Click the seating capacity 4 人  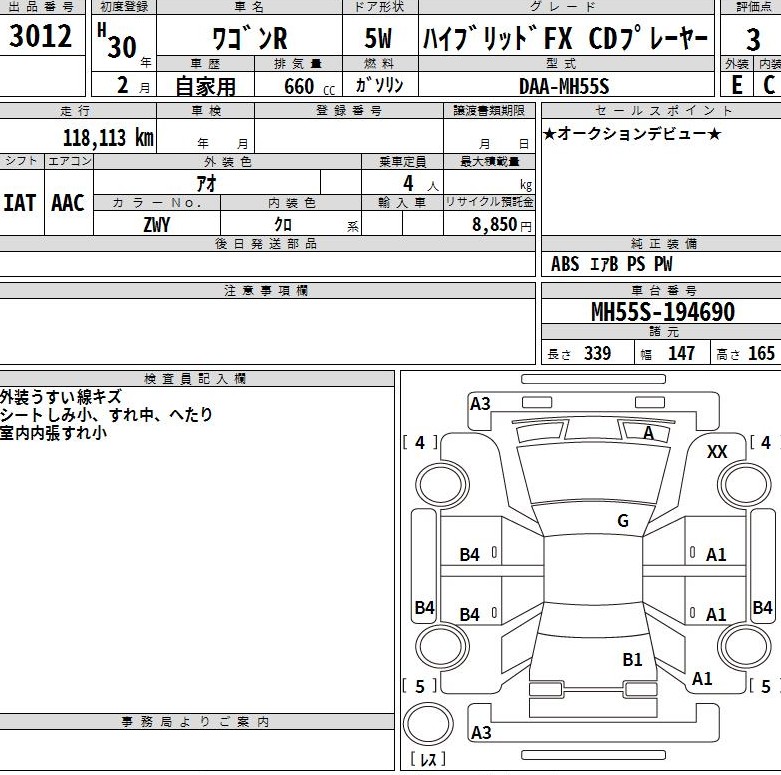point(420,184)
